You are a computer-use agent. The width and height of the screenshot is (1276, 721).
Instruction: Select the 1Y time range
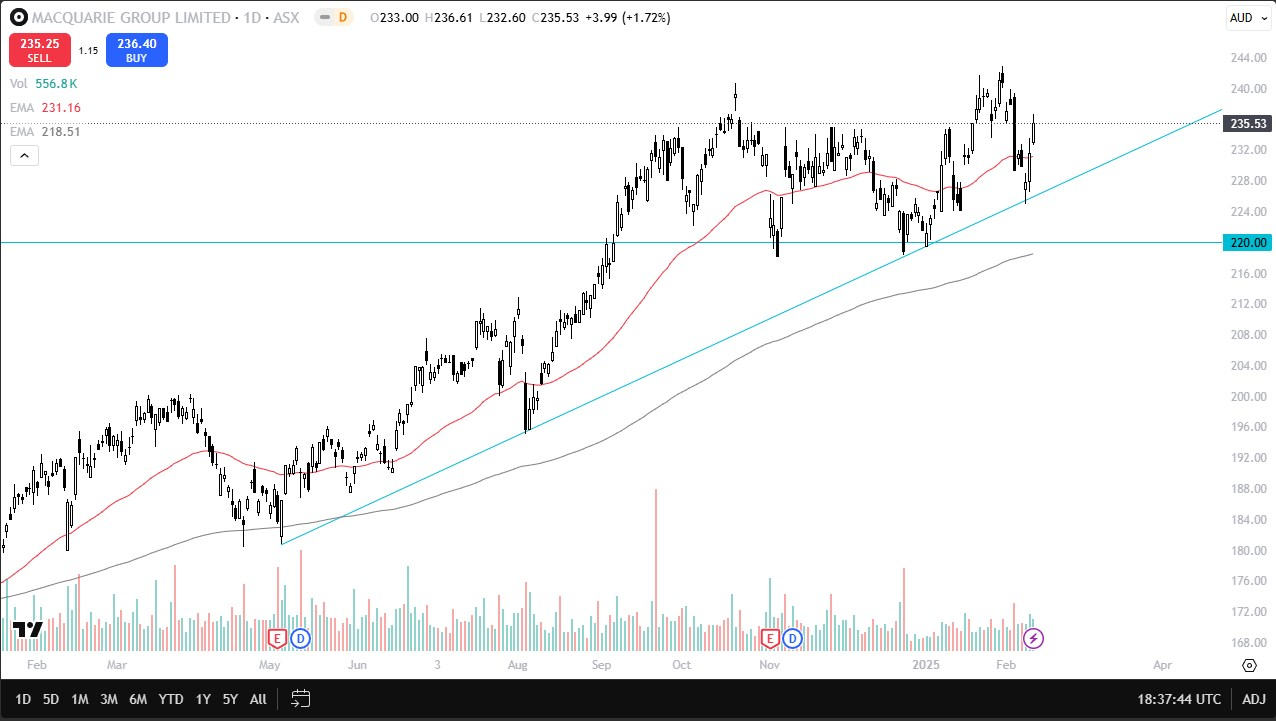coord(203,699)
